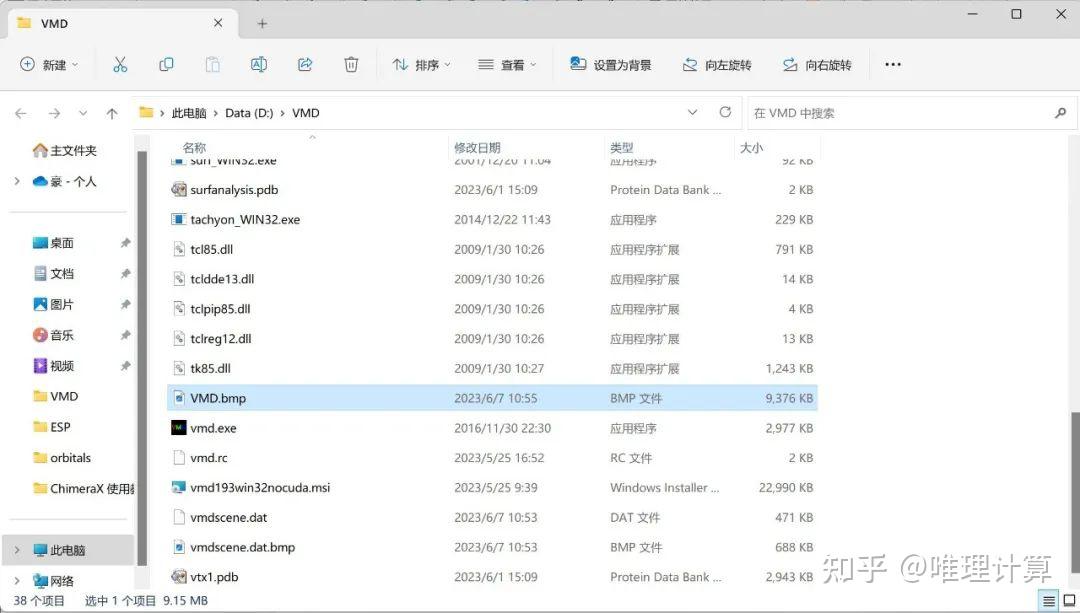Click the large thumbnails toggle at bottom right
1080x613 pixels.
pyautogui.click(x=1069, y=598)
